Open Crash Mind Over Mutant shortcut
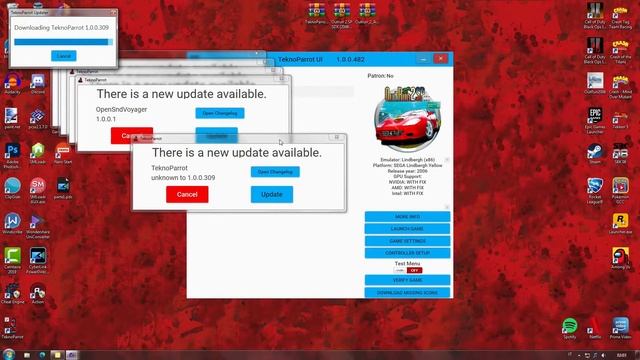Image resolution: width=640 pixels, height=360 pixels. tap(620, 87)
